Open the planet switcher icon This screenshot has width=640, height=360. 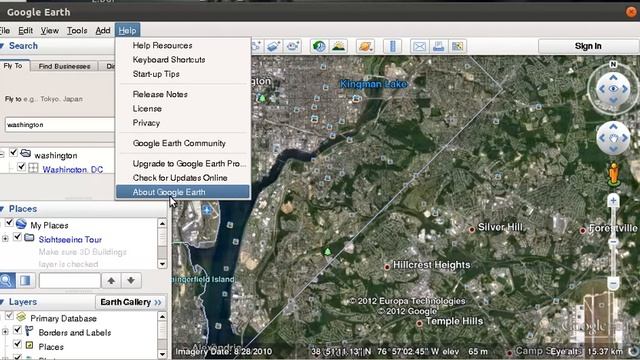pyautogui.click(x=365, y=46)
